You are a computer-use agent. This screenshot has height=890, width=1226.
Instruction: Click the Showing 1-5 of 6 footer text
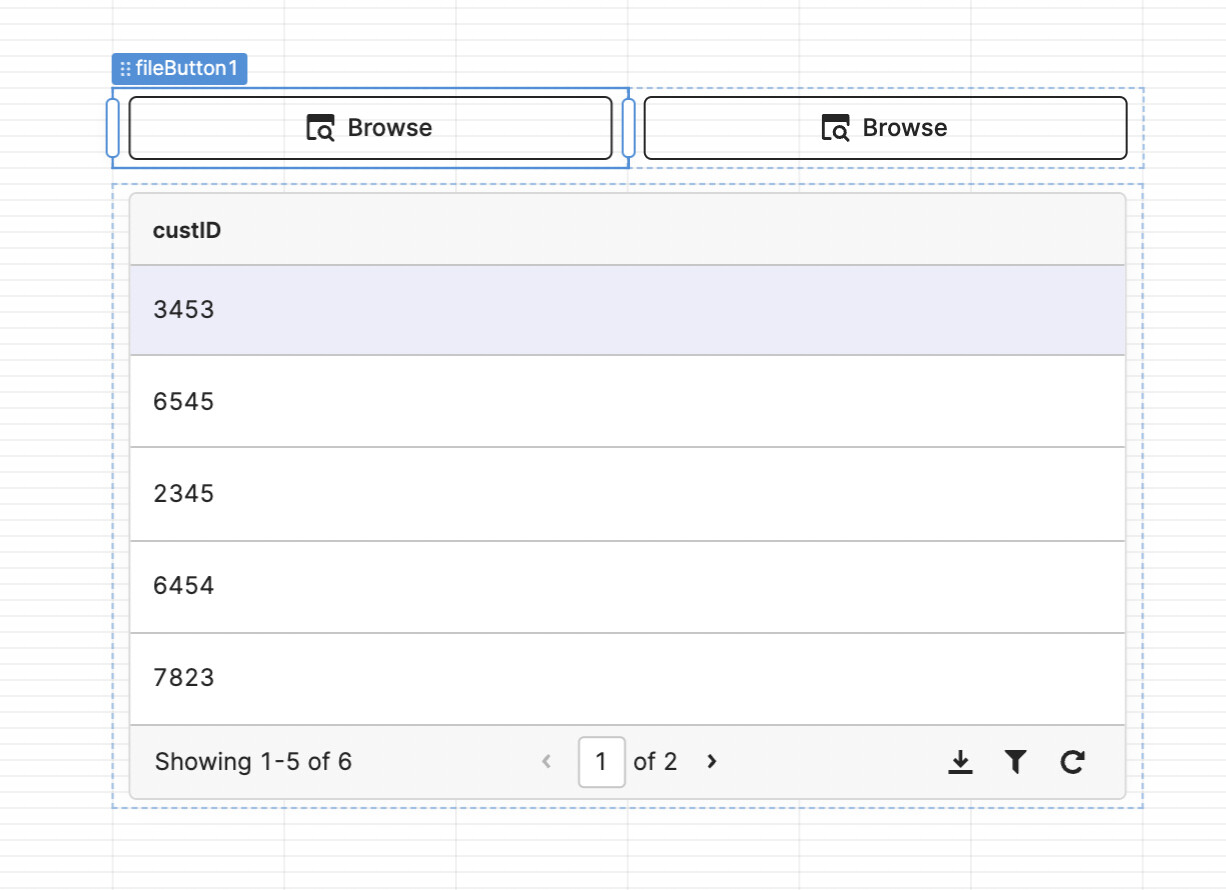[x=253, y=762]
